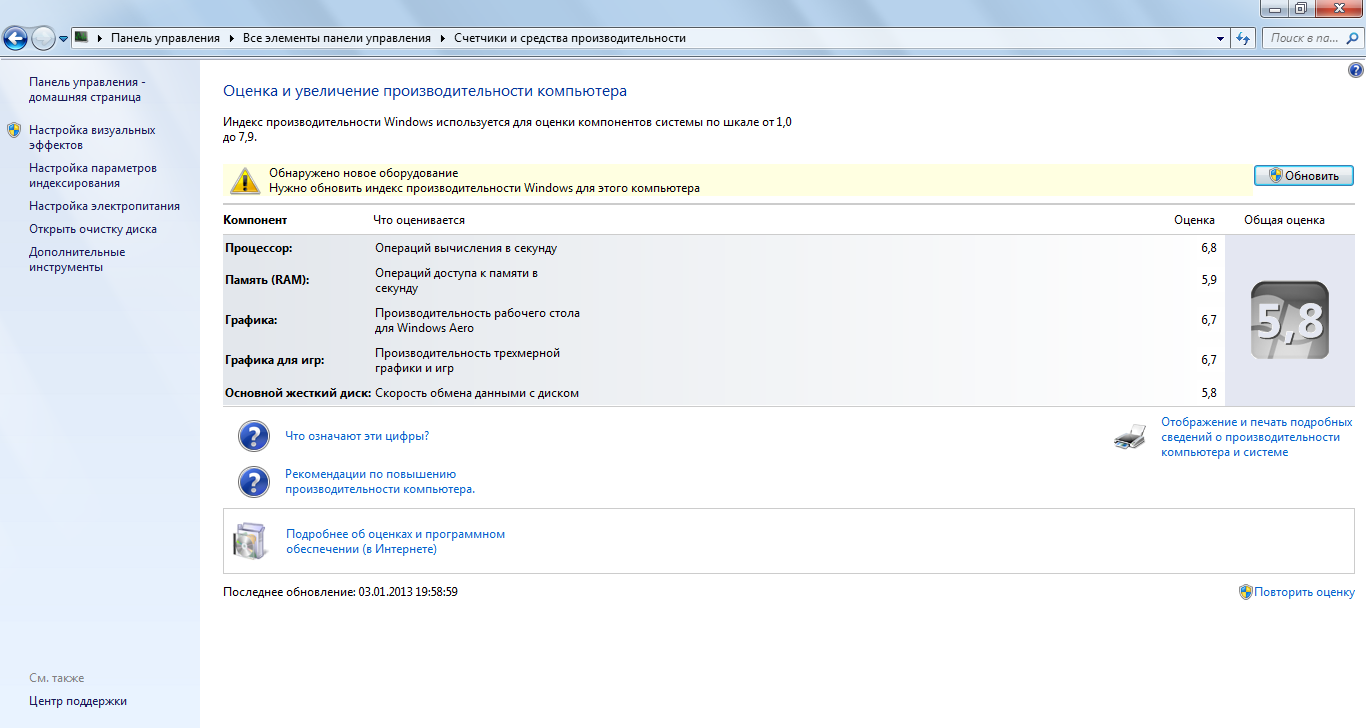Open the address bar history dropdown
Image resolution: width=1366 pixels, height=728 pixels.
[x=1221, y=38]
